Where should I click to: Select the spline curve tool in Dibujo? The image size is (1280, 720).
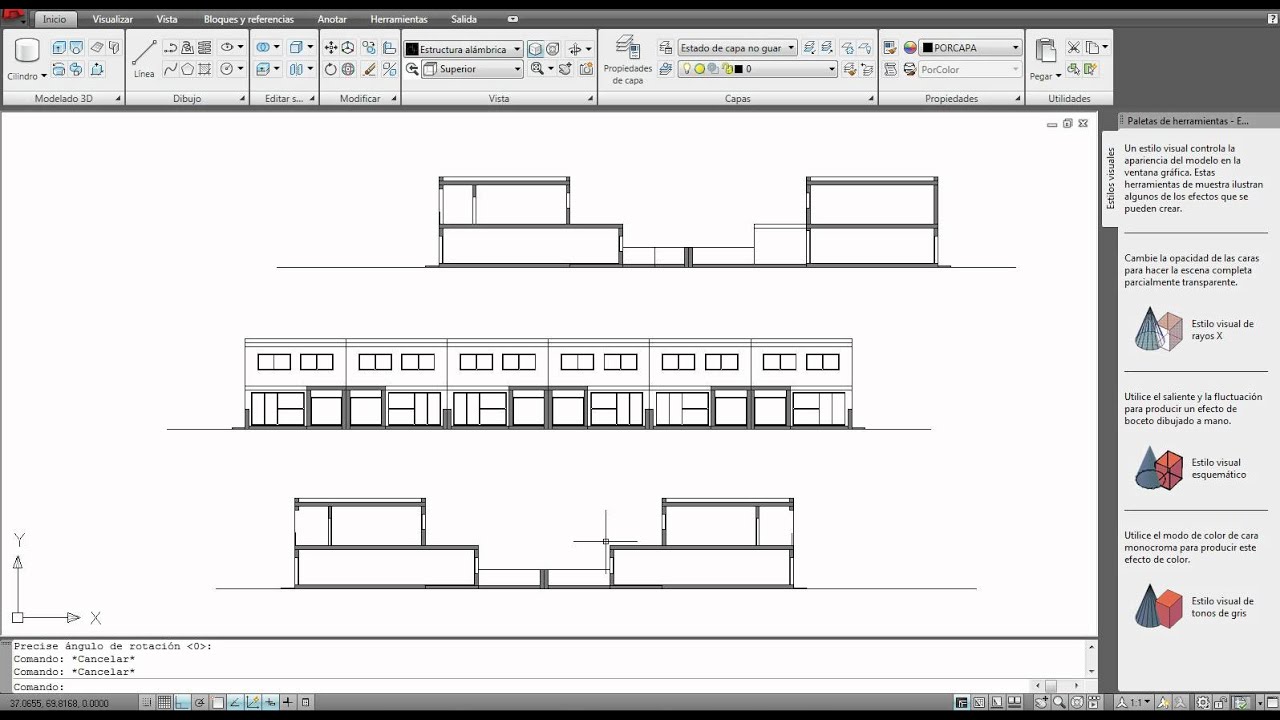click(170, 69)
